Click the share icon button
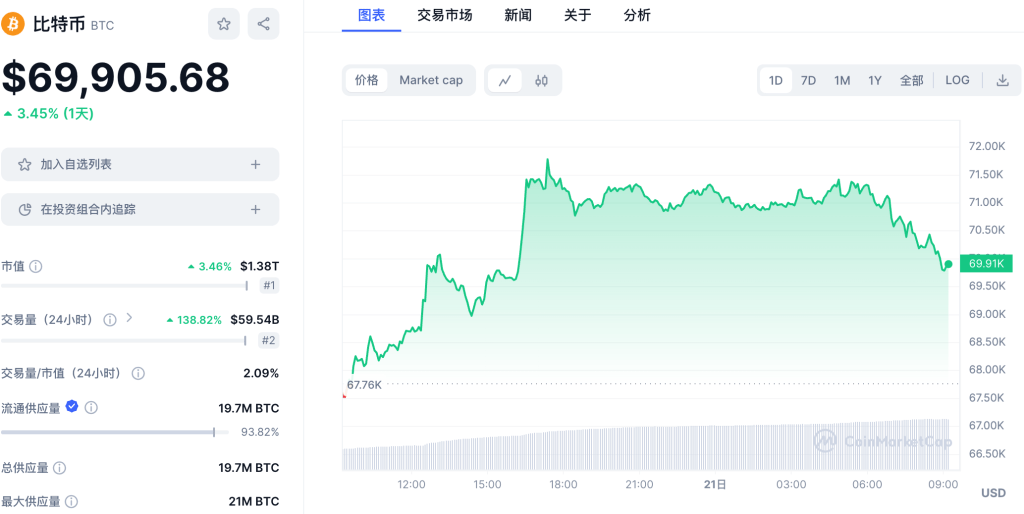The height and width of the screenshot is (514, 1024). [264, 24]
